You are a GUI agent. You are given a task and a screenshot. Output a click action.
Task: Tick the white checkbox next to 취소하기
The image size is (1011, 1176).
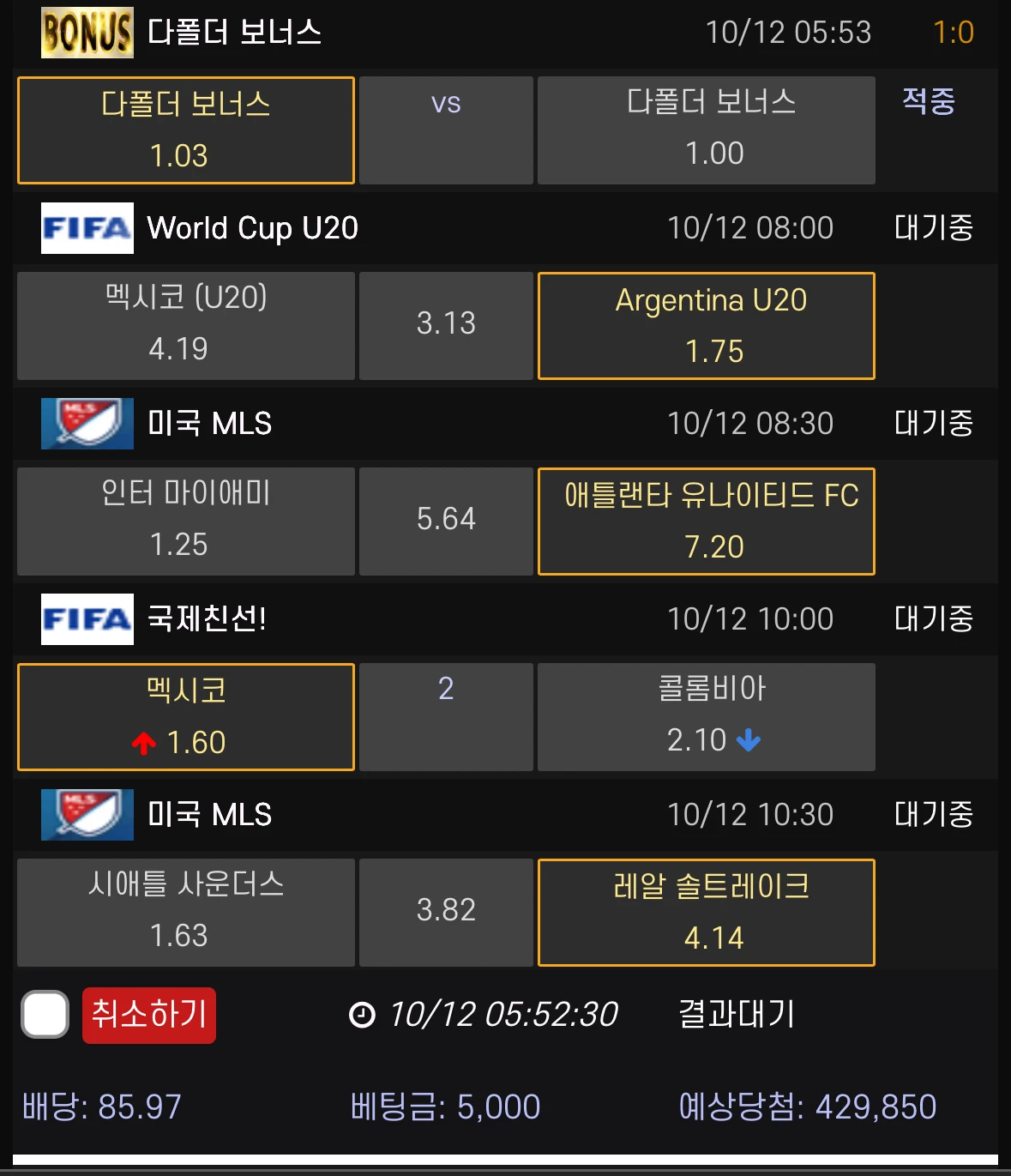(45, 1015)
